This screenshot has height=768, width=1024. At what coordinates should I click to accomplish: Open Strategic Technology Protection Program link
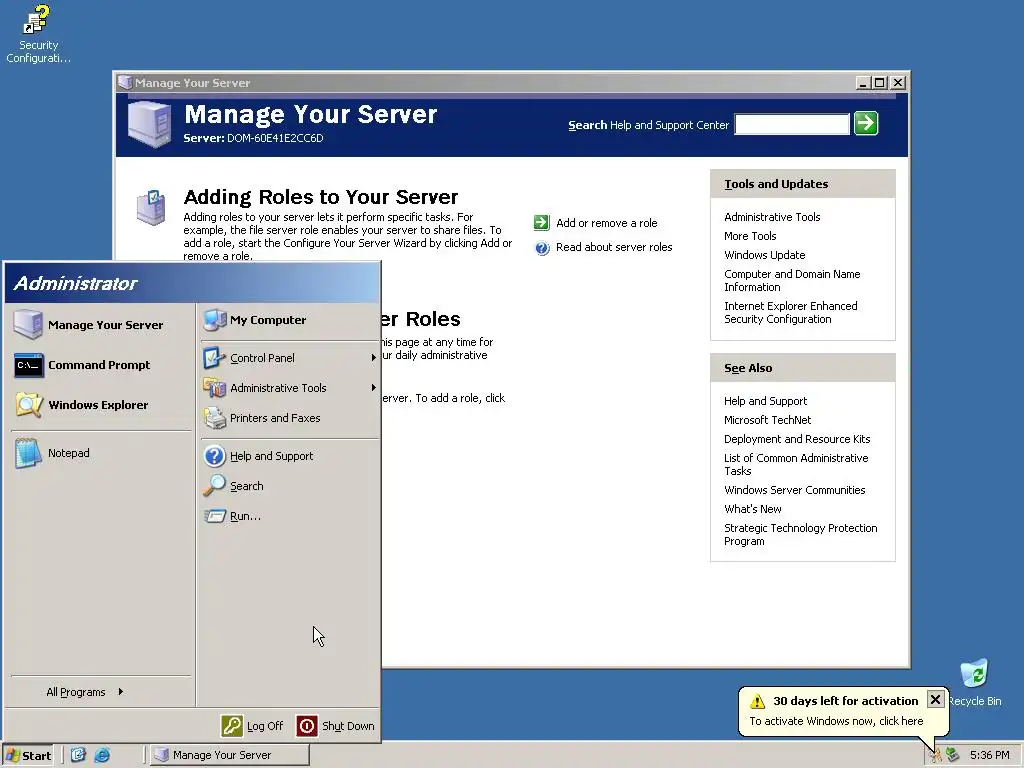point(800,534)
